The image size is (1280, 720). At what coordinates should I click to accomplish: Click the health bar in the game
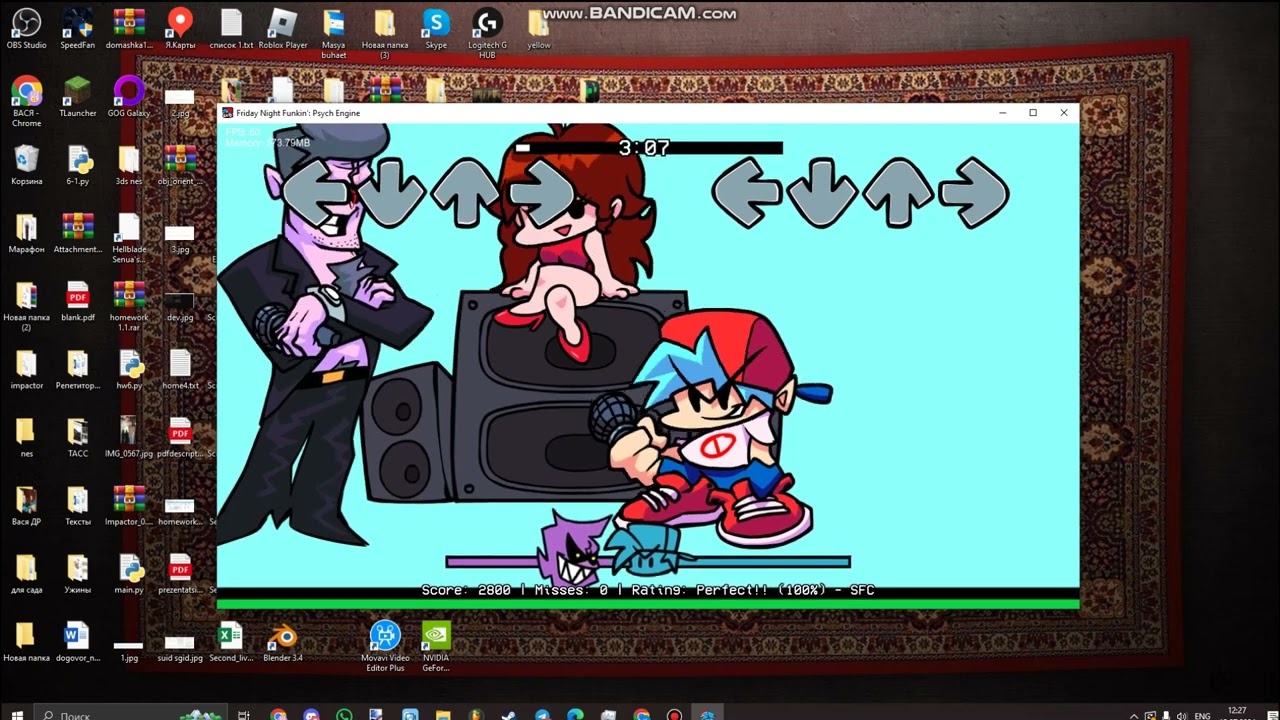pos(648,561)
